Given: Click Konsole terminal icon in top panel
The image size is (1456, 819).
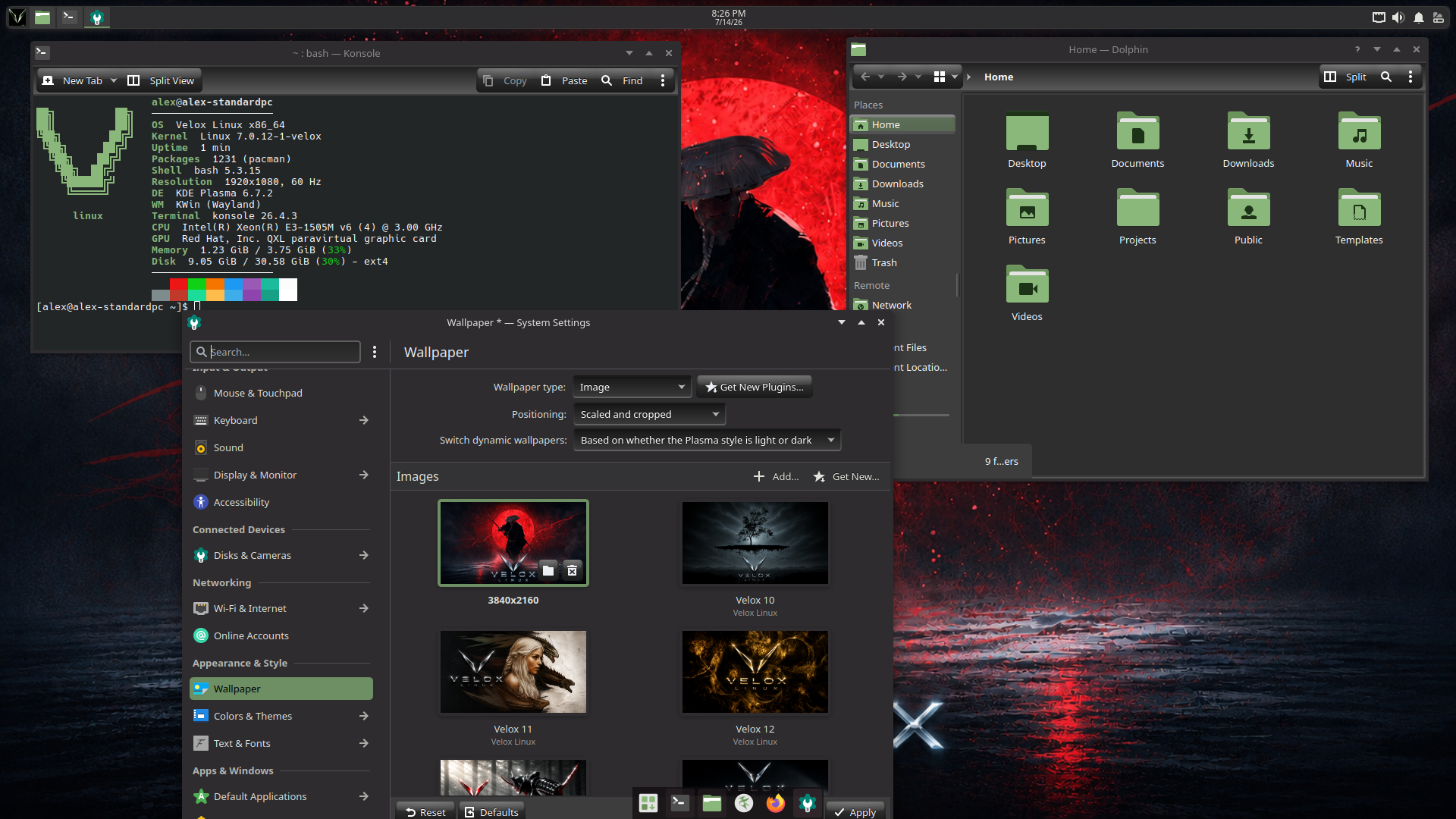Looking at the screenshot, I should pos(69,17).
